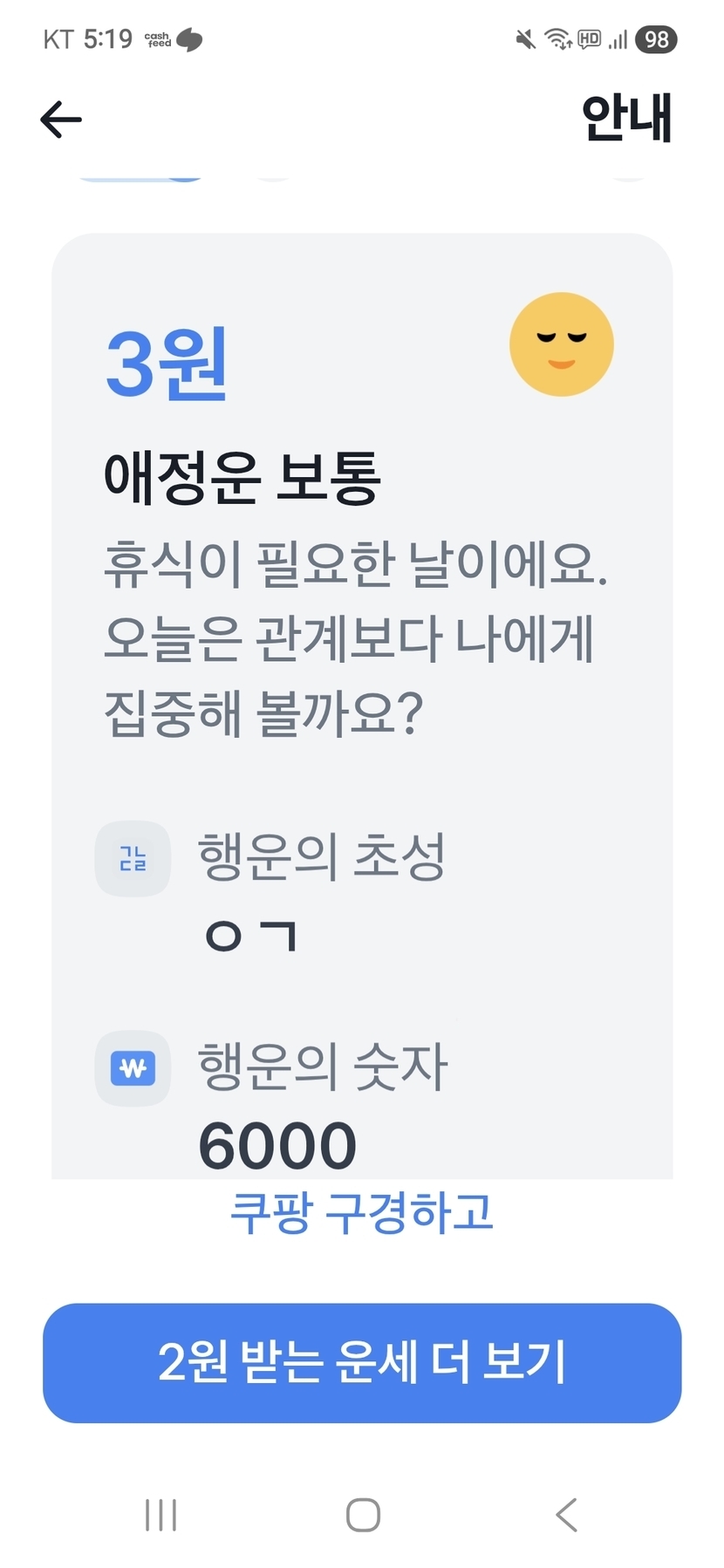Screen dimensions: 724x1568
Task: Tap the lucky number 6000
Action: coord(277,1145)
